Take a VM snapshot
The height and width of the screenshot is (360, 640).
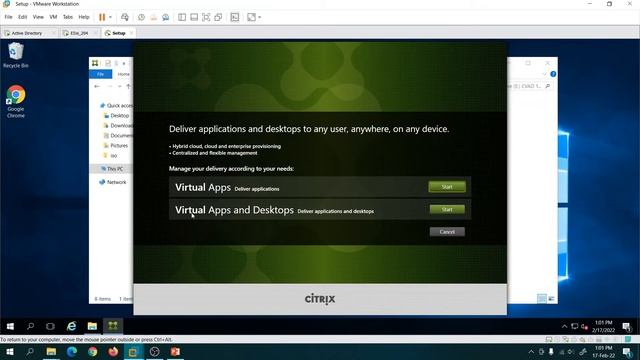pos(141,17)
